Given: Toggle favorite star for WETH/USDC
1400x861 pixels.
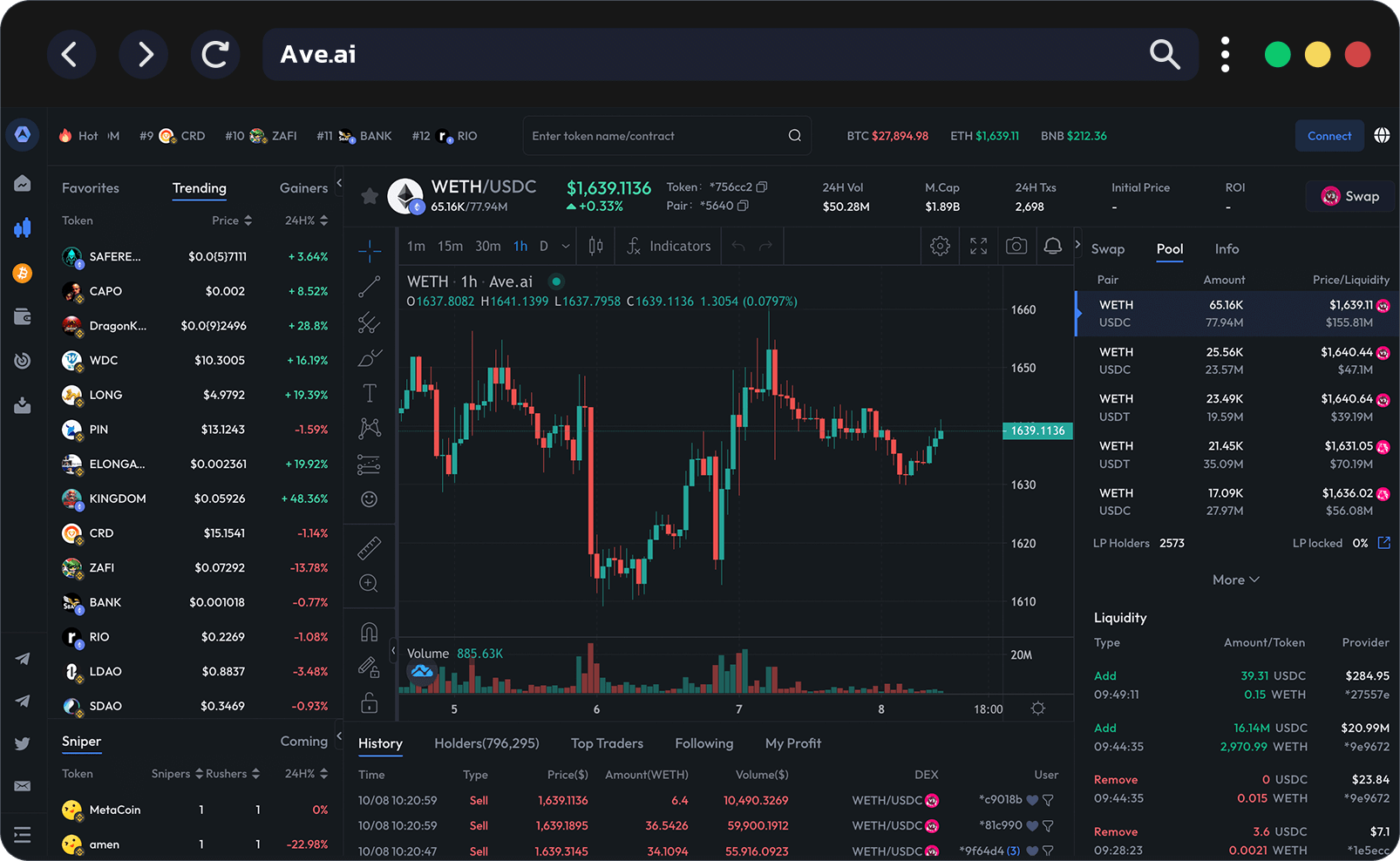Looking at the screenshot, I should coord(370,197).
